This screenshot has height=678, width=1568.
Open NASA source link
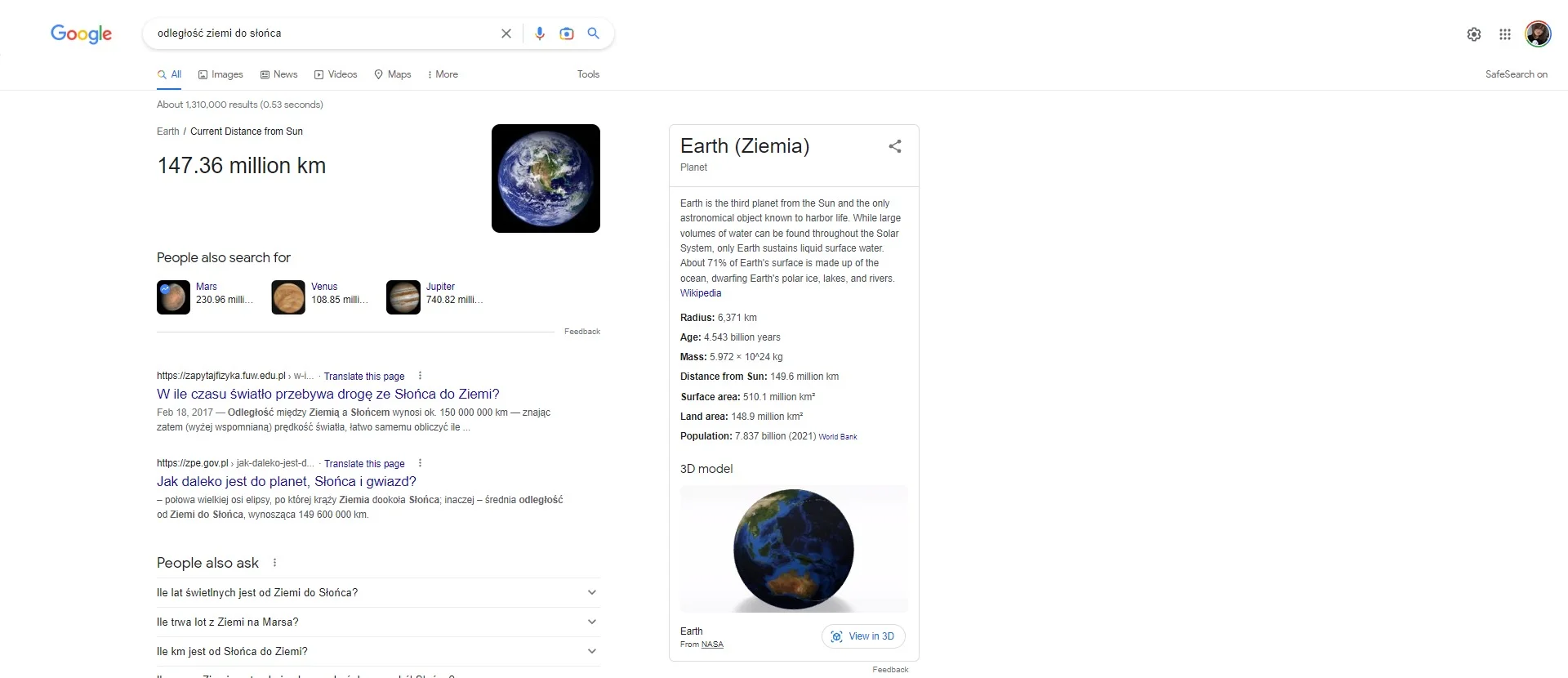point(712,645)
